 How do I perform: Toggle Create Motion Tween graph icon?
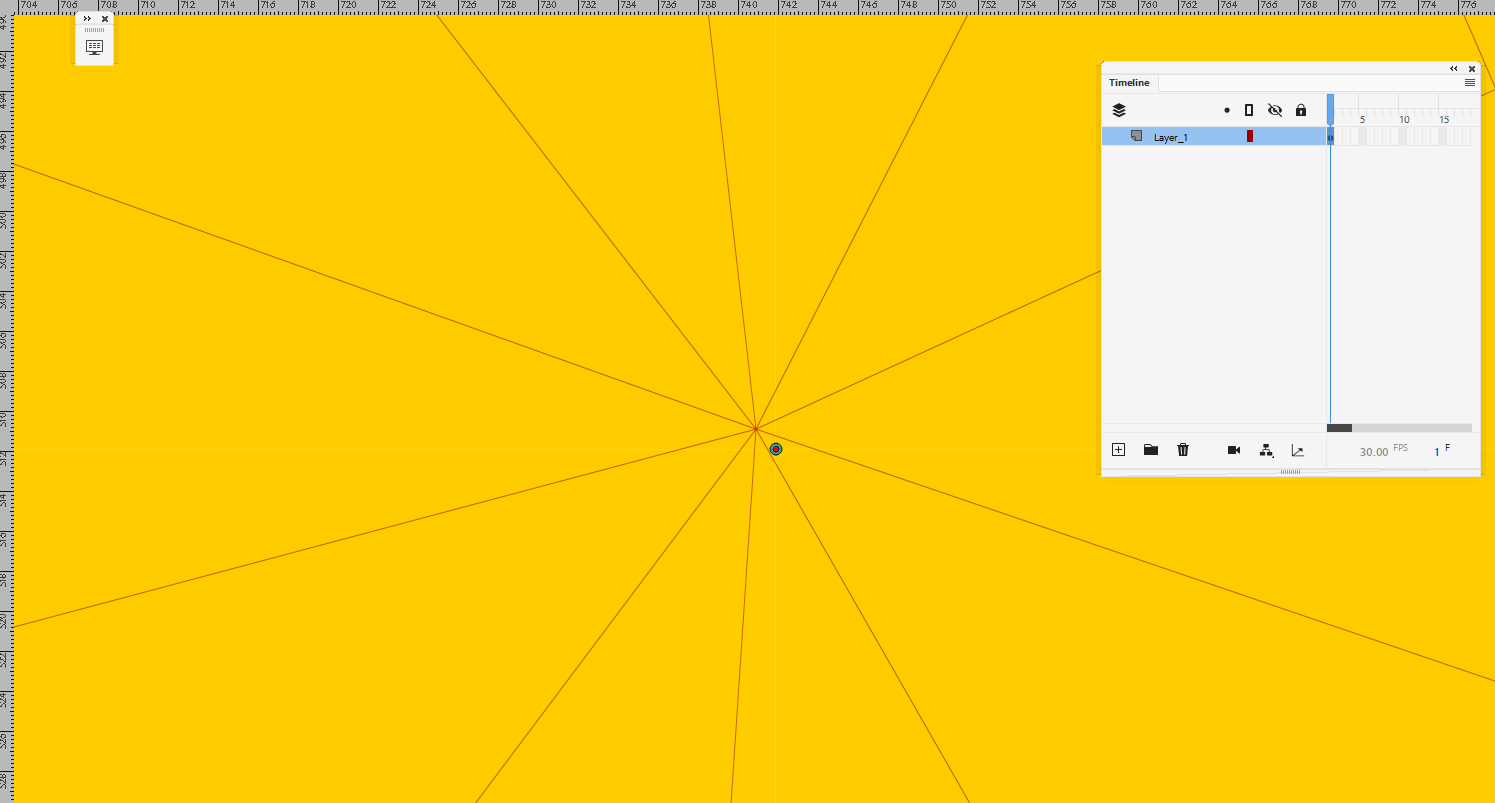tap(1297, 450)
